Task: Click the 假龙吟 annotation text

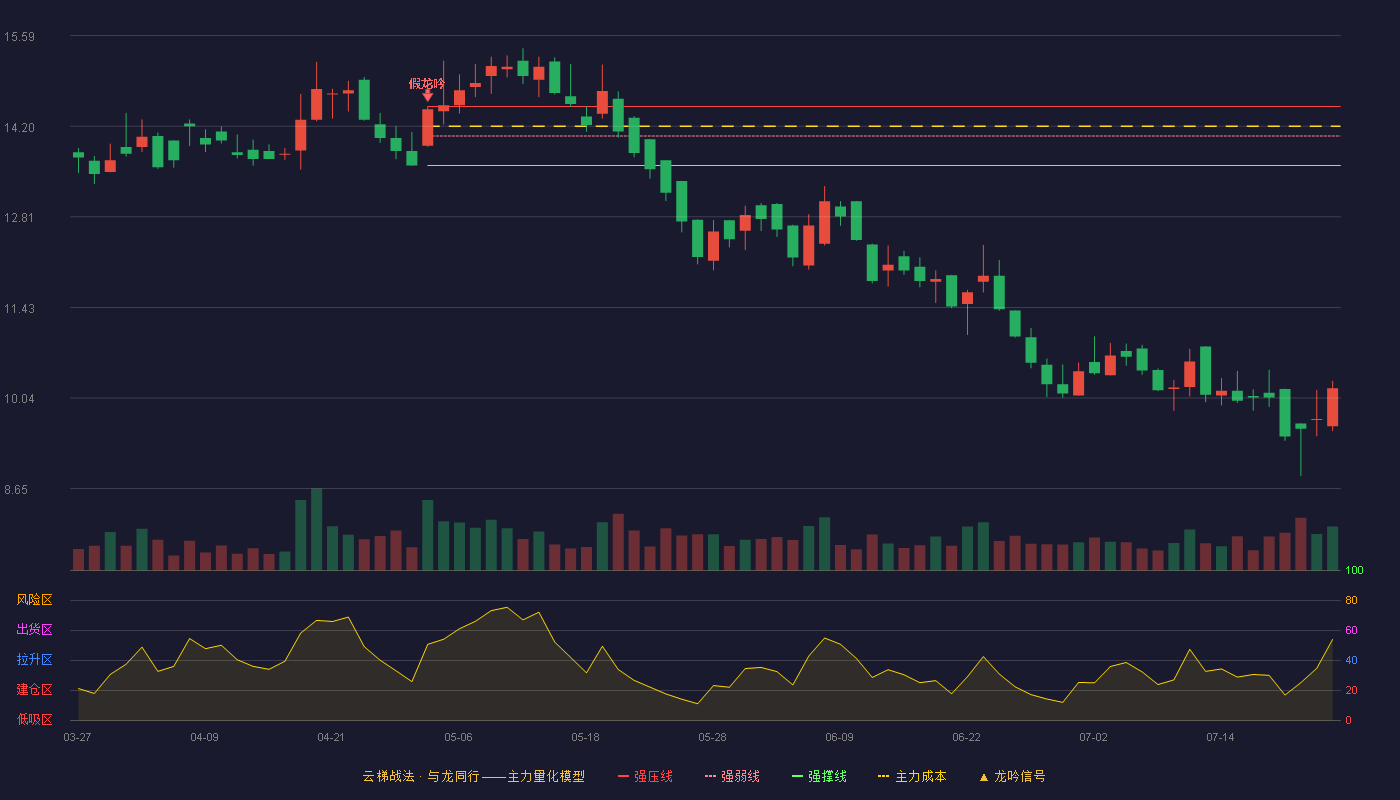Action: (x=427, y=83)
